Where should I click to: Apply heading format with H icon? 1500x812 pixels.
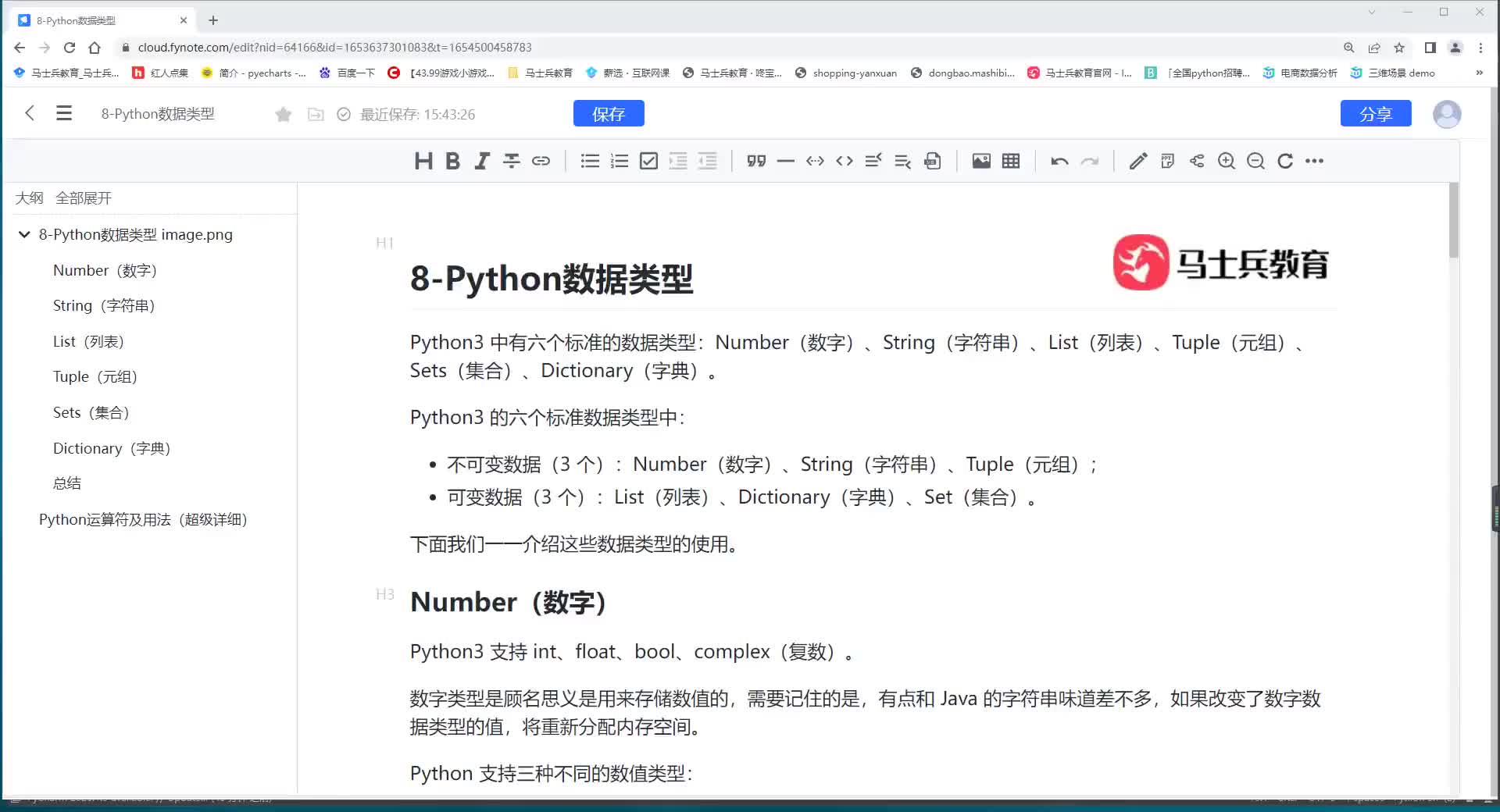pyautogui.click(x=423, y=162)
